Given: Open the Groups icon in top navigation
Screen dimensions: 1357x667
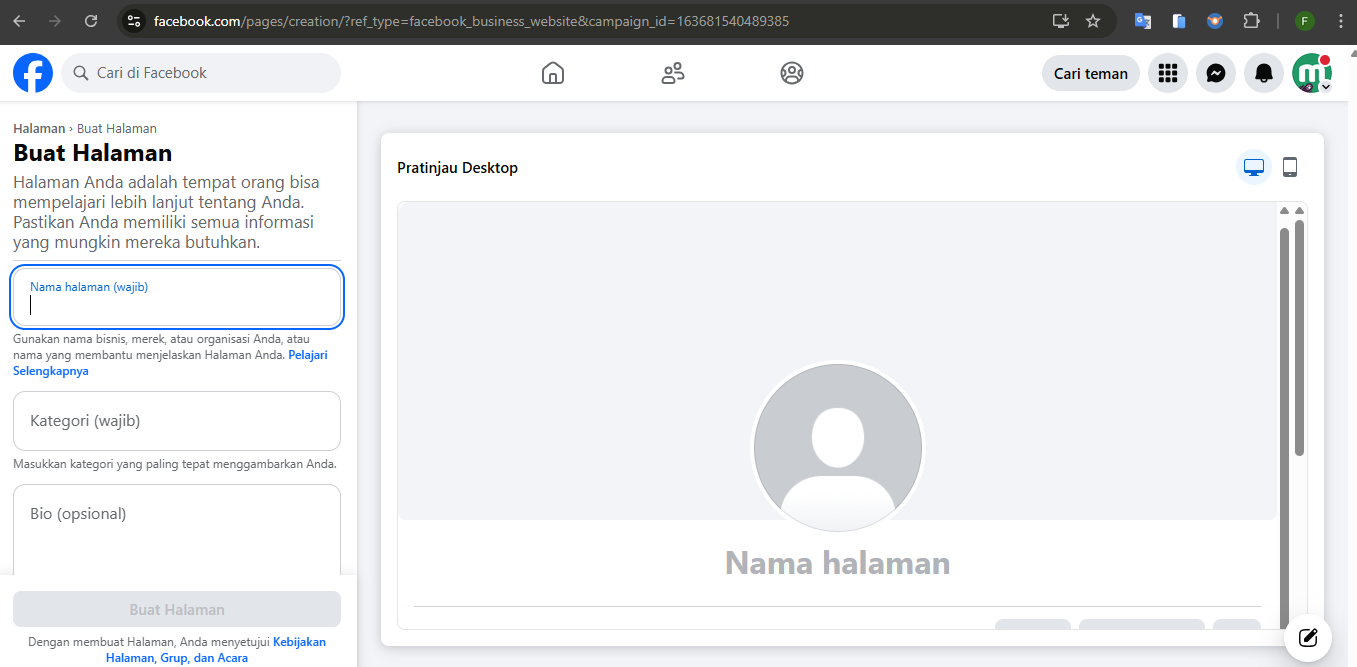Looking at the screenshot, I should click(x=792, y=73).
